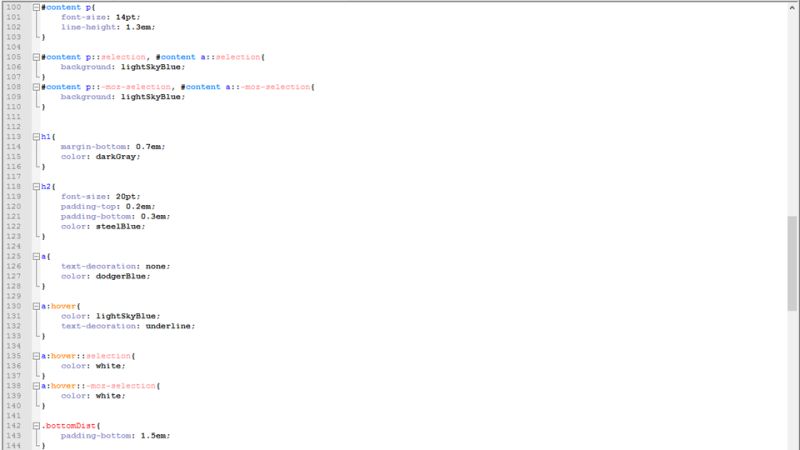This screenshot has width=800, height=450.
Task: Collapse the ::-moz-selection rule fold at line 108
Action: click(36, 87)
